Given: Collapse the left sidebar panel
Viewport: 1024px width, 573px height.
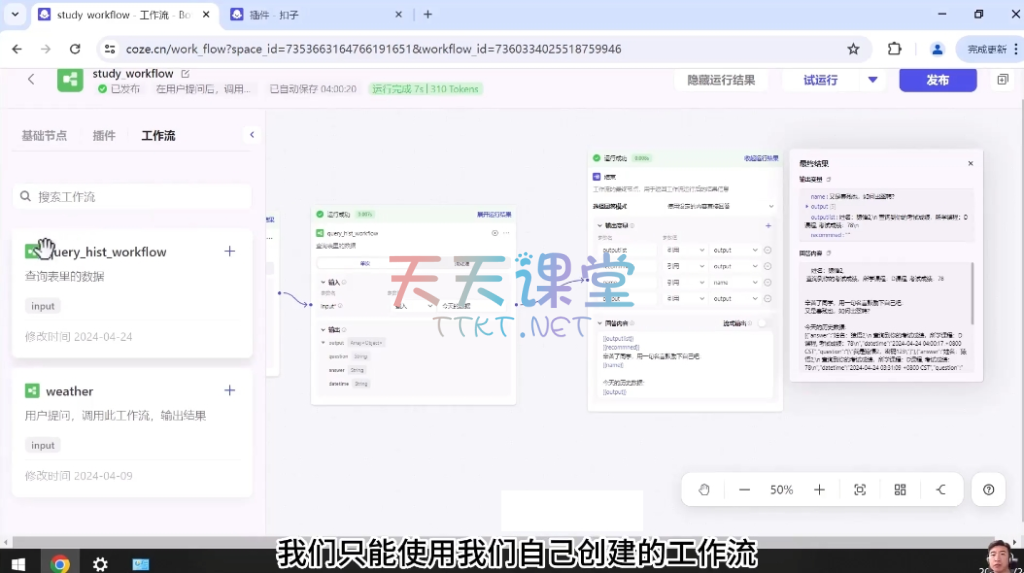Looking at the screenshot, I should [x=252, y=135].
